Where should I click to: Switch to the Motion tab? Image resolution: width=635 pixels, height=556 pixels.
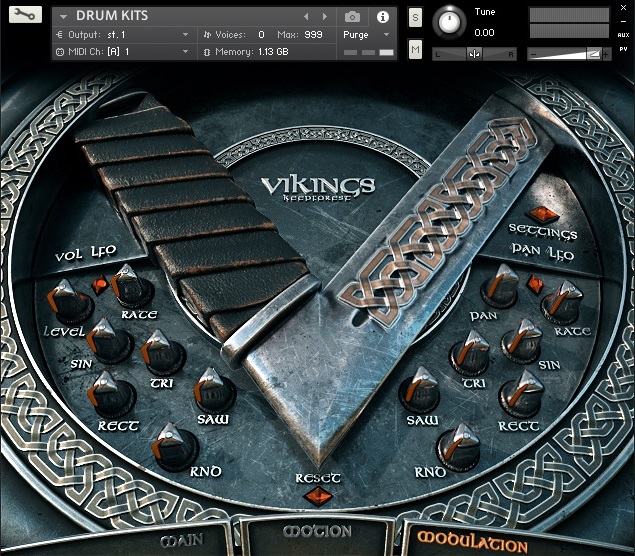point(317,532)
